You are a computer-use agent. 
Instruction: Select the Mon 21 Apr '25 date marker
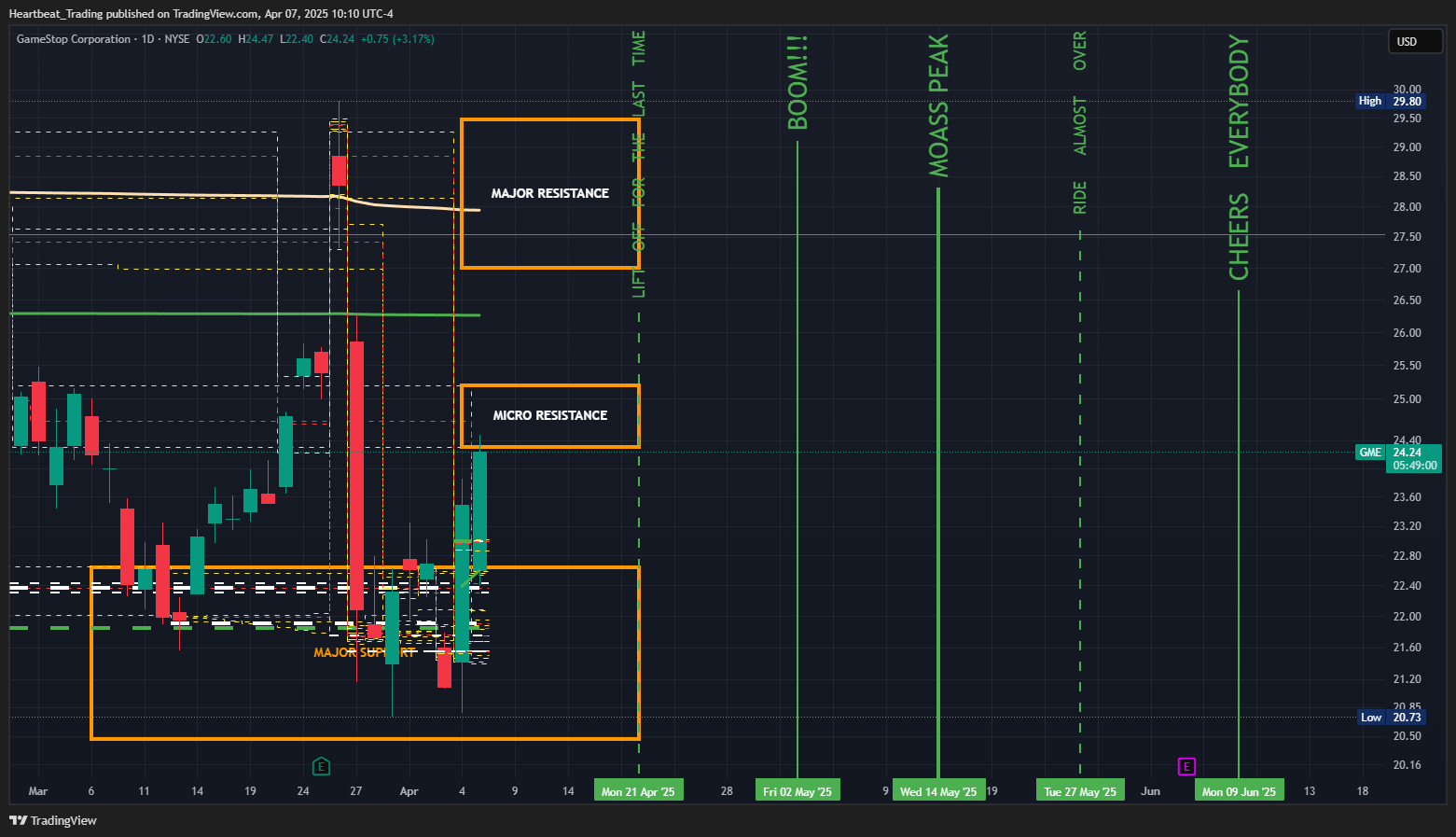click(638, 791)
